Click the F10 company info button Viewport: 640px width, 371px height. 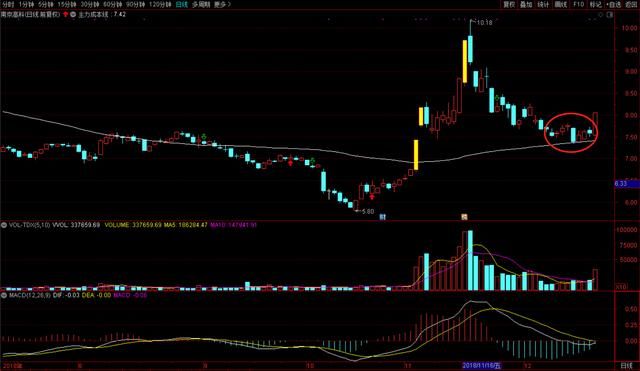578,4
